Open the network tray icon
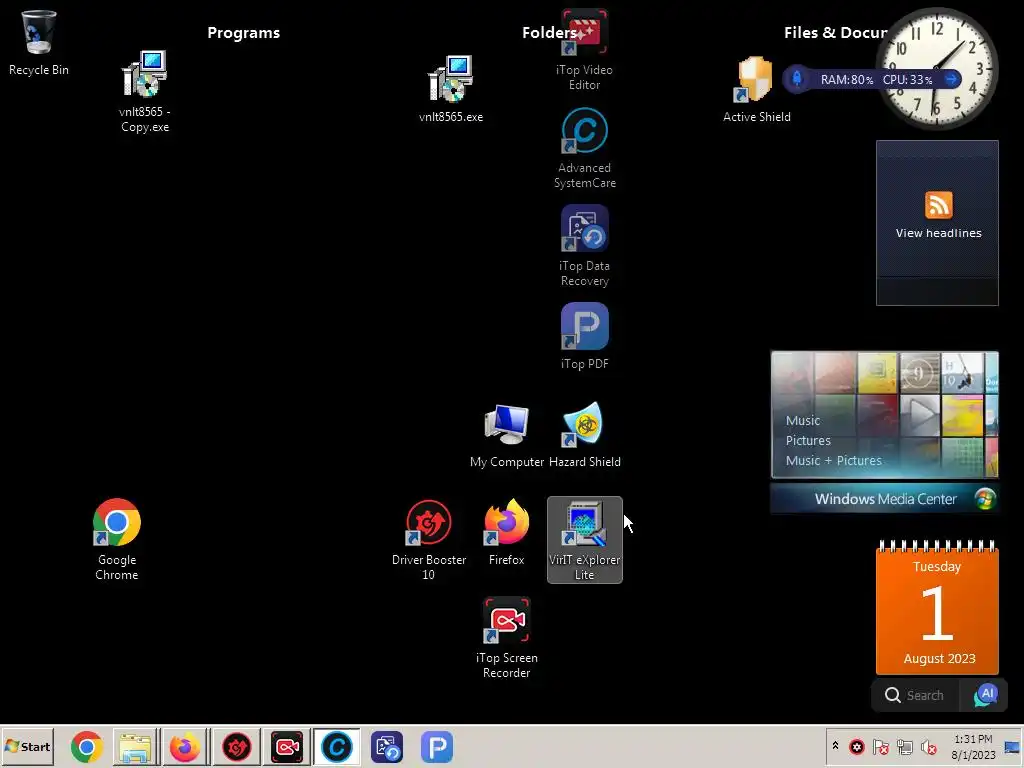Image resolution: width=1024 pixels, height=768 pixels. (904, 746)
